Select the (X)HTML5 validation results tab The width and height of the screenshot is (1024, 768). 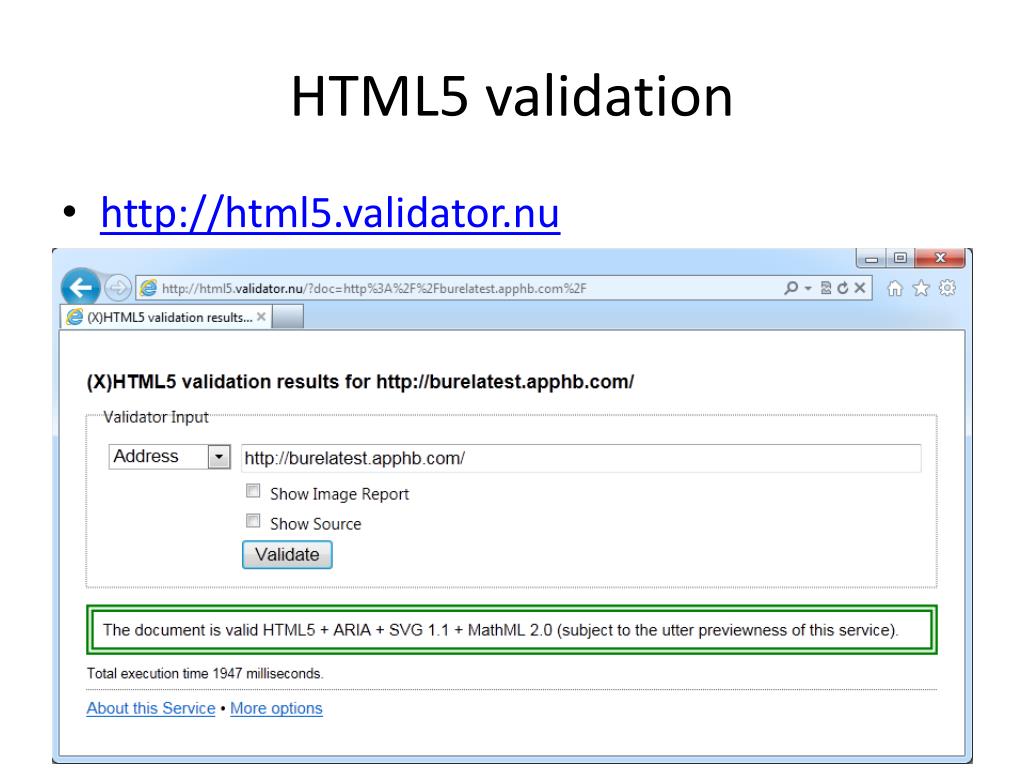click(167, 317)
